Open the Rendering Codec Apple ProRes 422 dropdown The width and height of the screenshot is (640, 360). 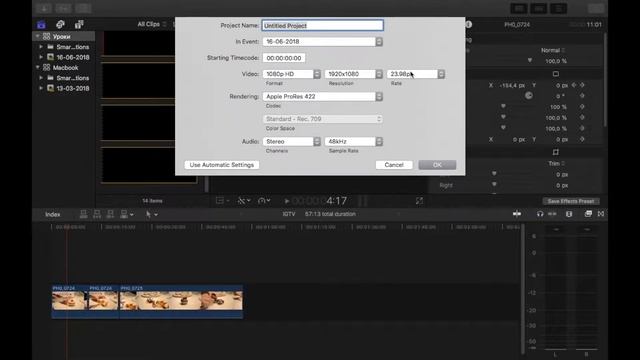click(x=322, y=96)
